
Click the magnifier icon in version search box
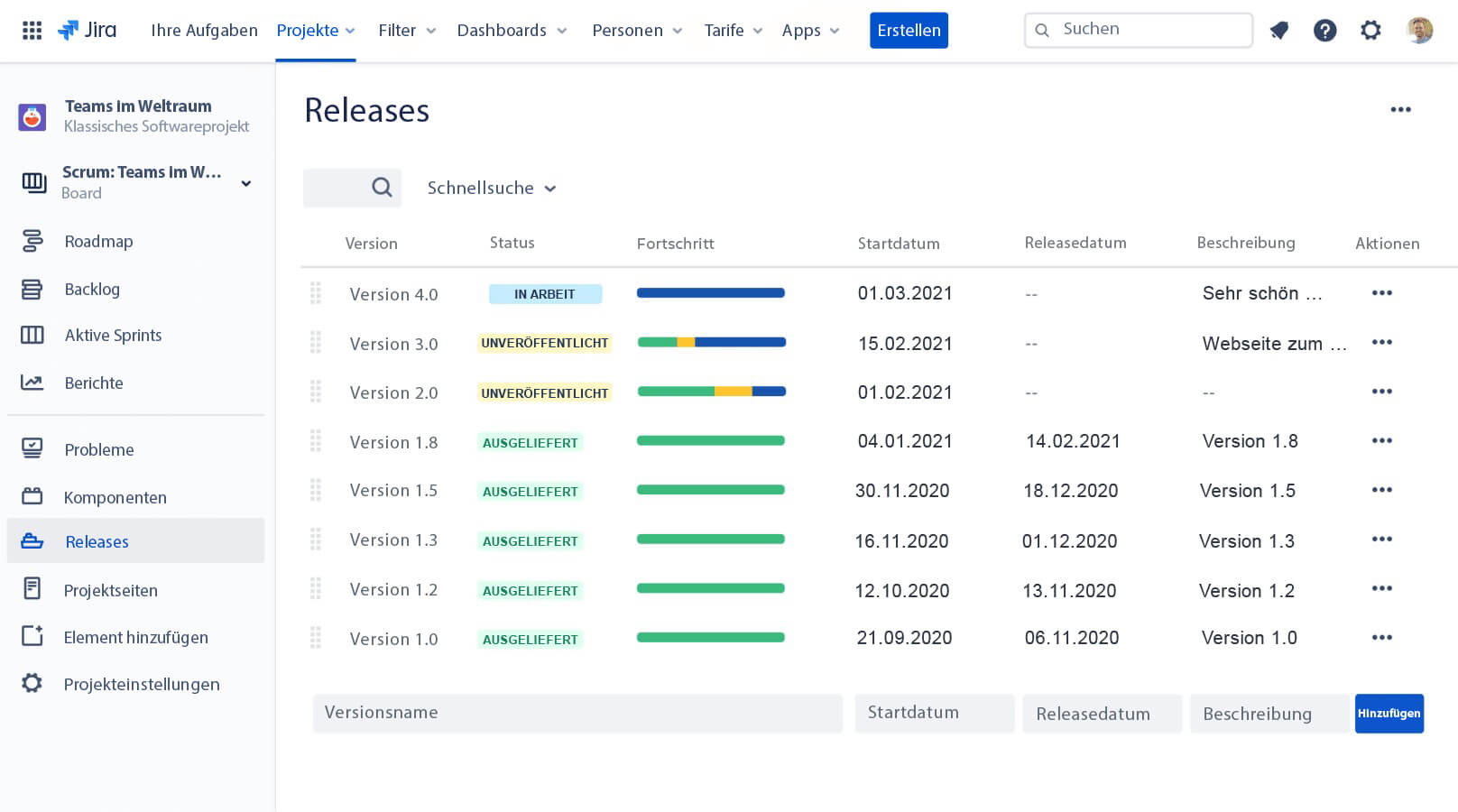(382, 188)
